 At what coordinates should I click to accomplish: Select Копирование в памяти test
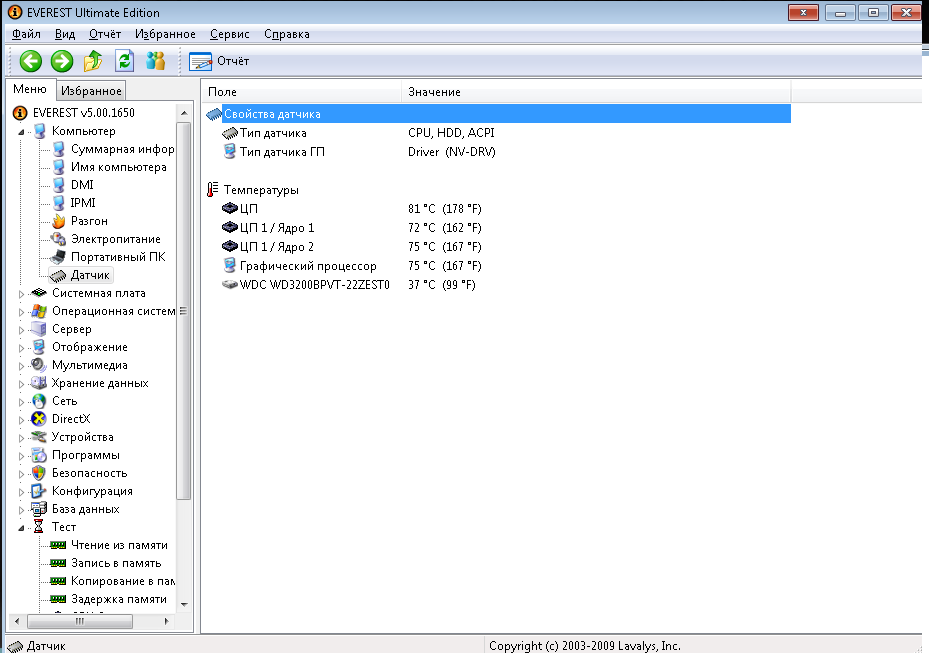pos(123,581)
